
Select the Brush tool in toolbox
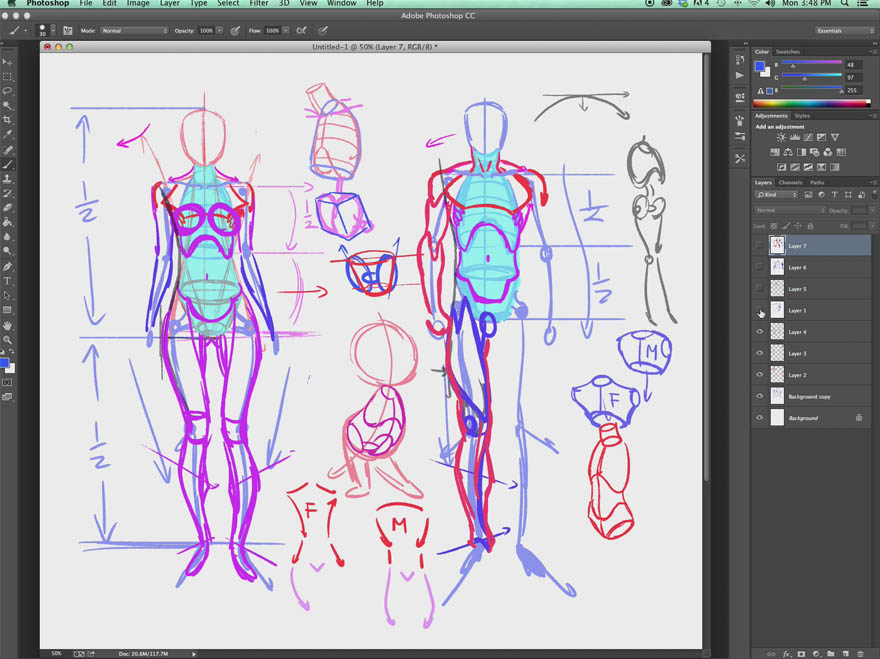[x=7, y=164]
